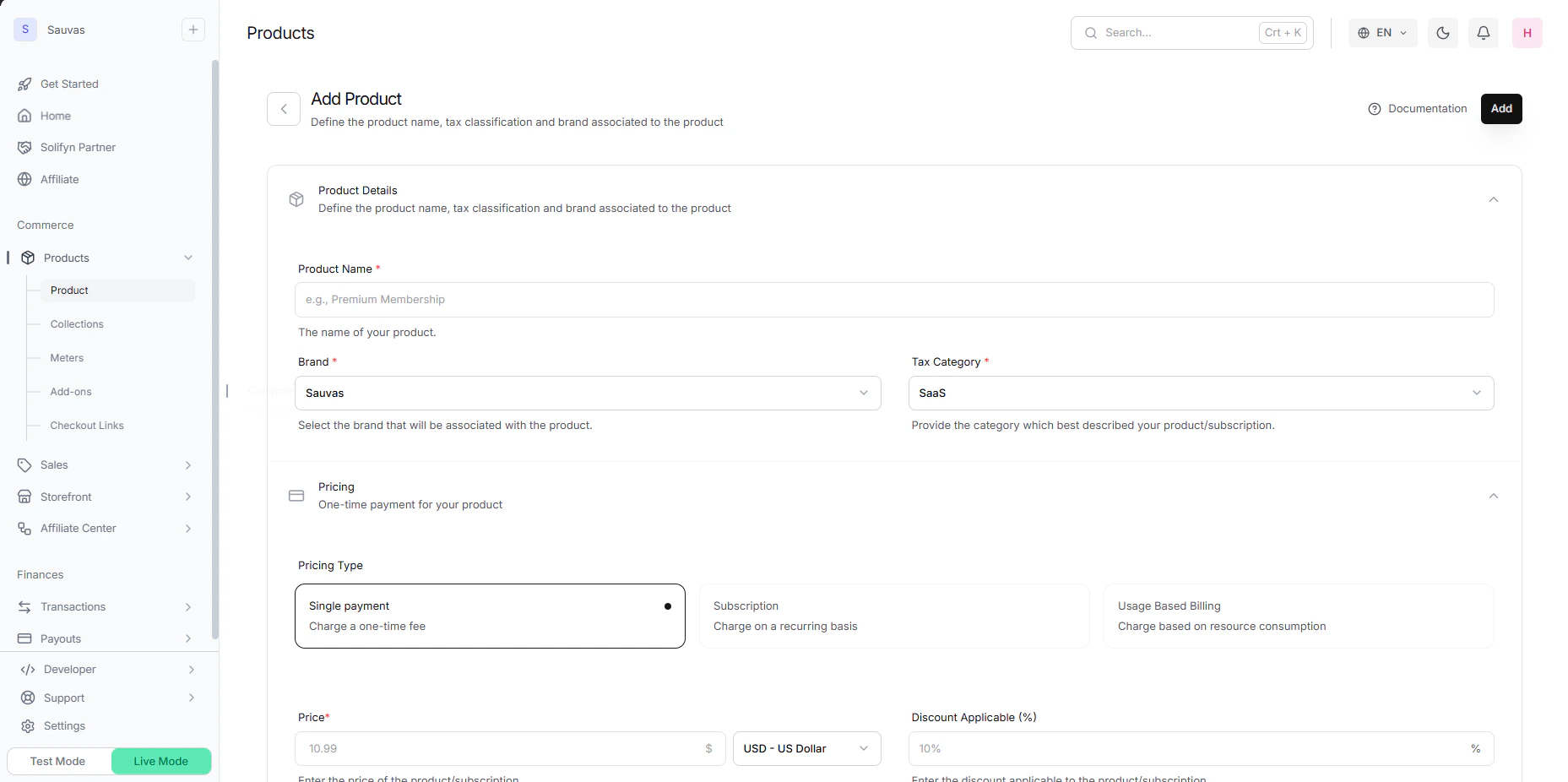Navigate to Home page label
1568x782 pixels.
[x=56, y=116]
